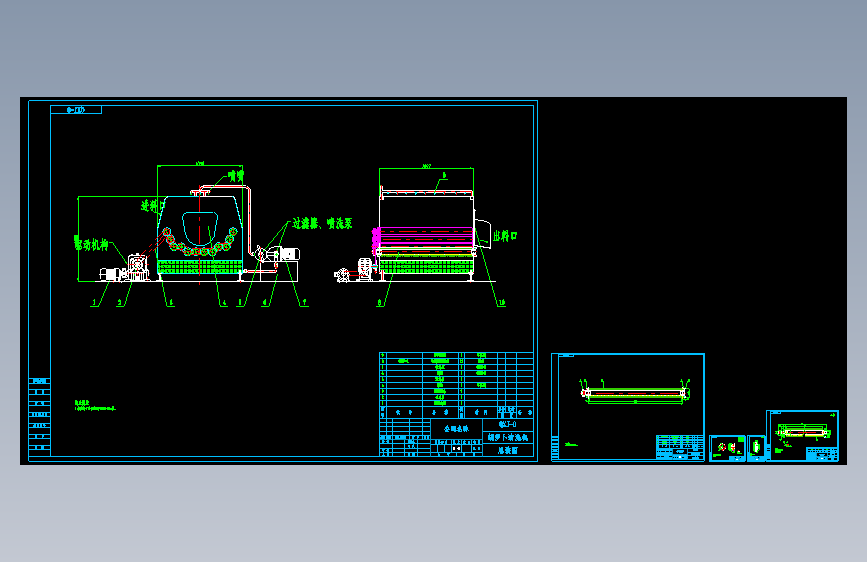Pick the magenta roller band in the side view
Screen dimensions: 867x562
pyautogui.click(x=425, y=237)
